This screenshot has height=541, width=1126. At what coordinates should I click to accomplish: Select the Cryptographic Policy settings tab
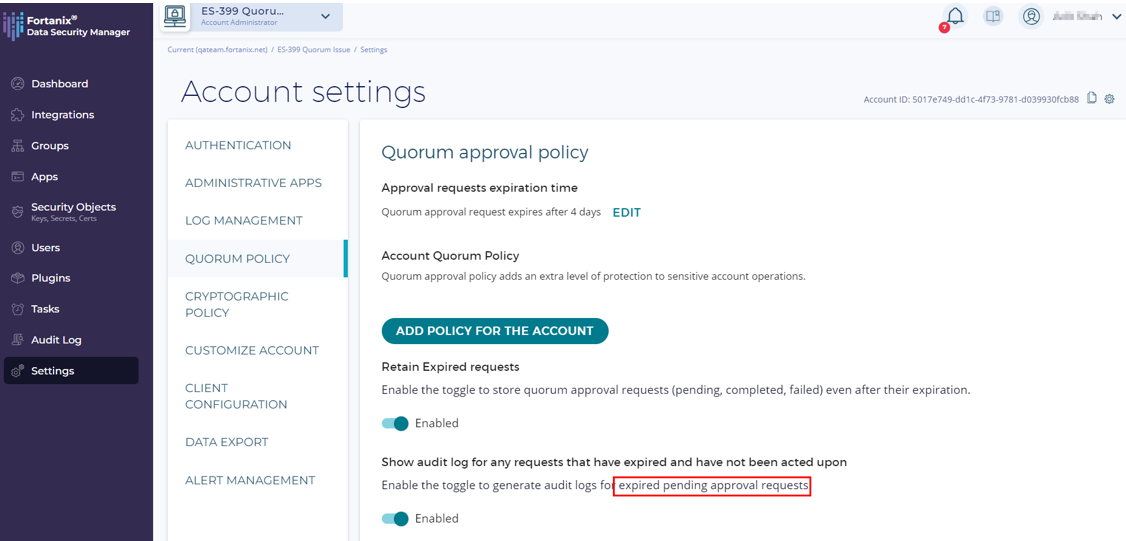point(236,304)
